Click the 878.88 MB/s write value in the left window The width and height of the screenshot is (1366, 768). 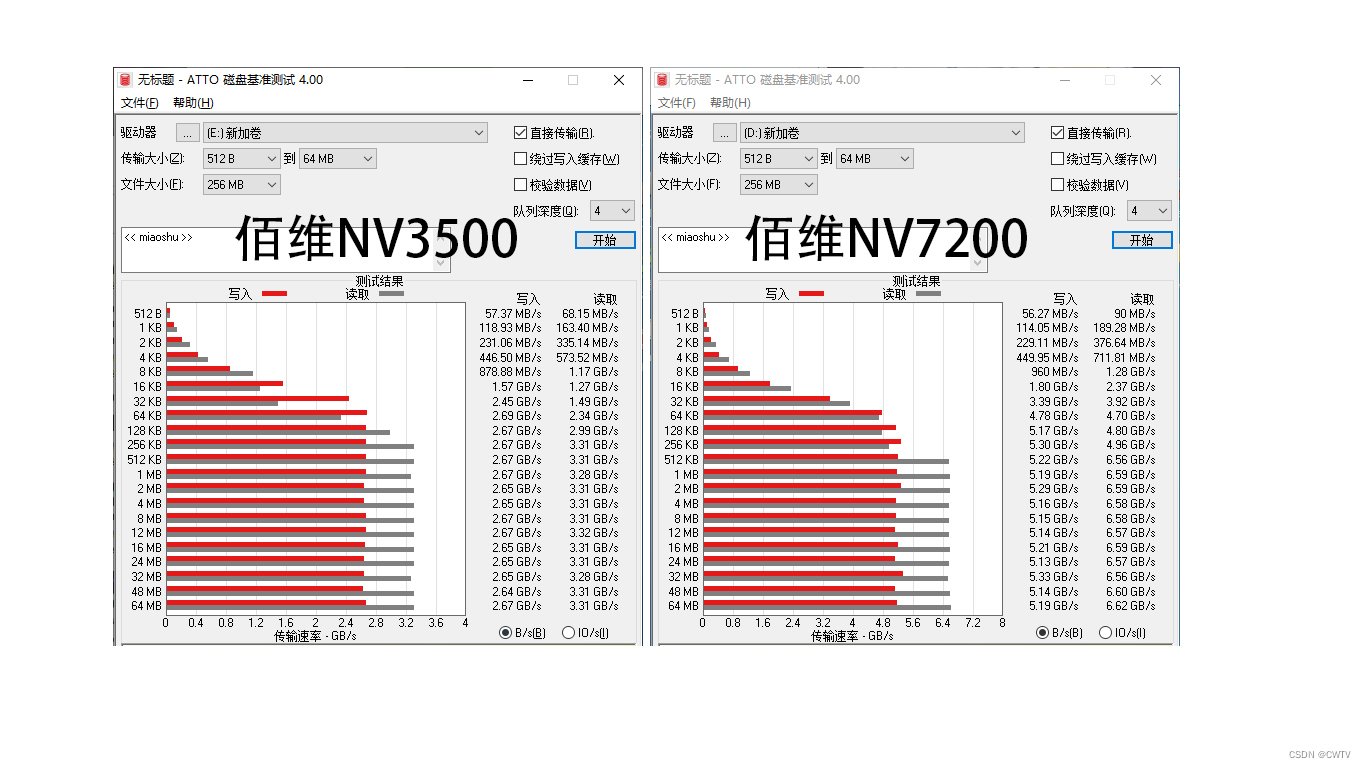(510, 372)
